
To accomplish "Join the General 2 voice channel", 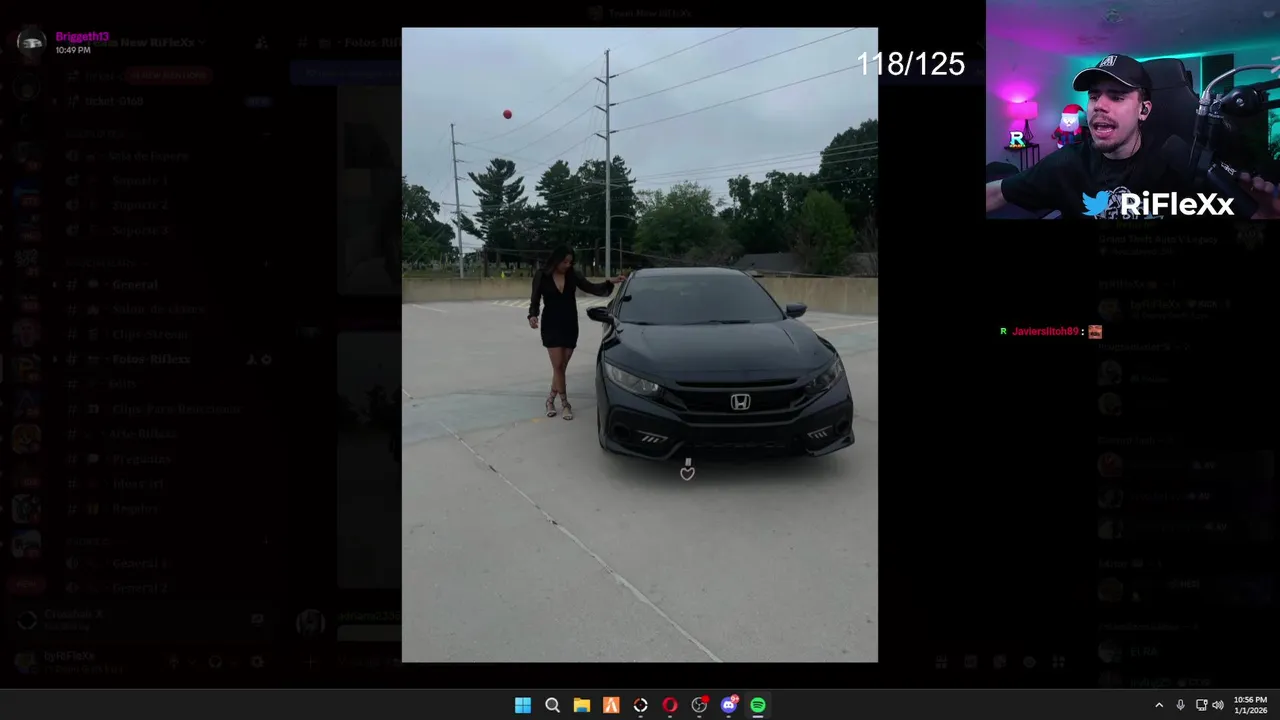I will [166, 588].
